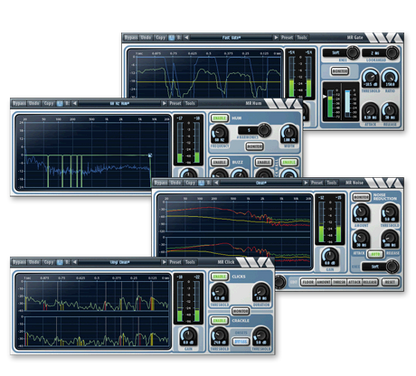The width and height of the screenshot is (416, 376).
Task: Click the Harmonics value field showing 5
Action: (249, 130)
